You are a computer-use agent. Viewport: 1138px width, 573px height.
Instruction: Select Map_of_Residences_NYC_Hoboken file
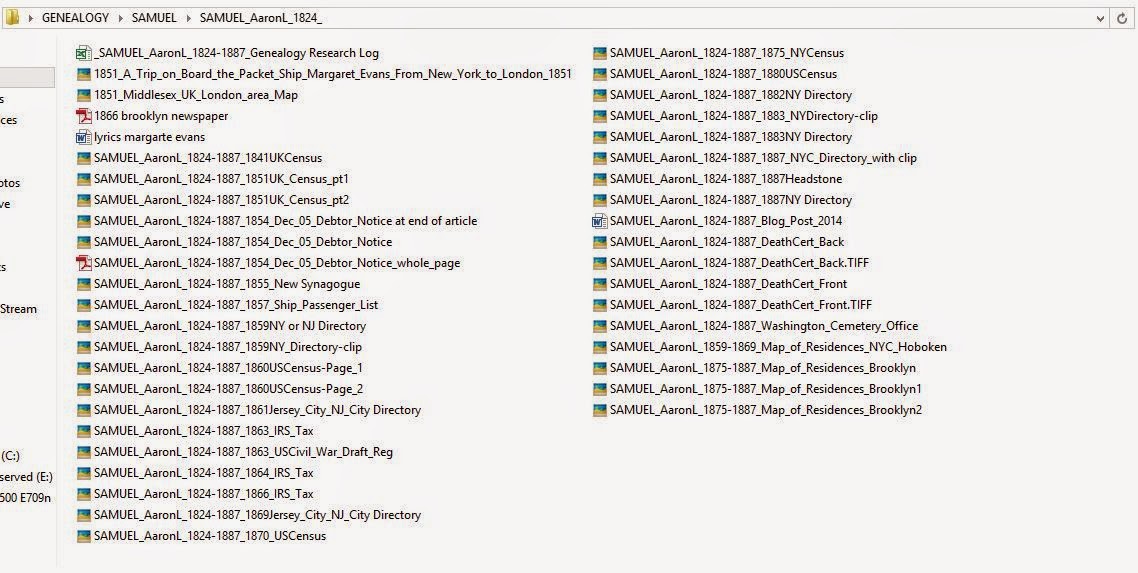[x=778, y=347]
